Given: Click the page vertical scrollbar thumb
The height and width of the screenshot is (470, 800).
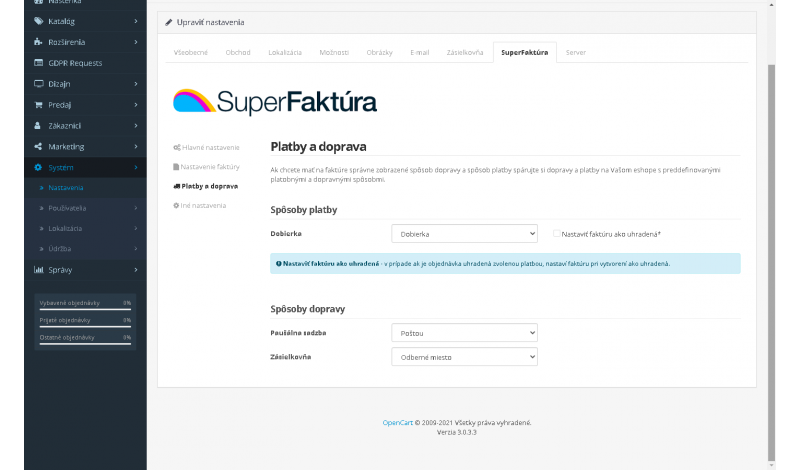Looking at the screenshot, I should [771, 262].
